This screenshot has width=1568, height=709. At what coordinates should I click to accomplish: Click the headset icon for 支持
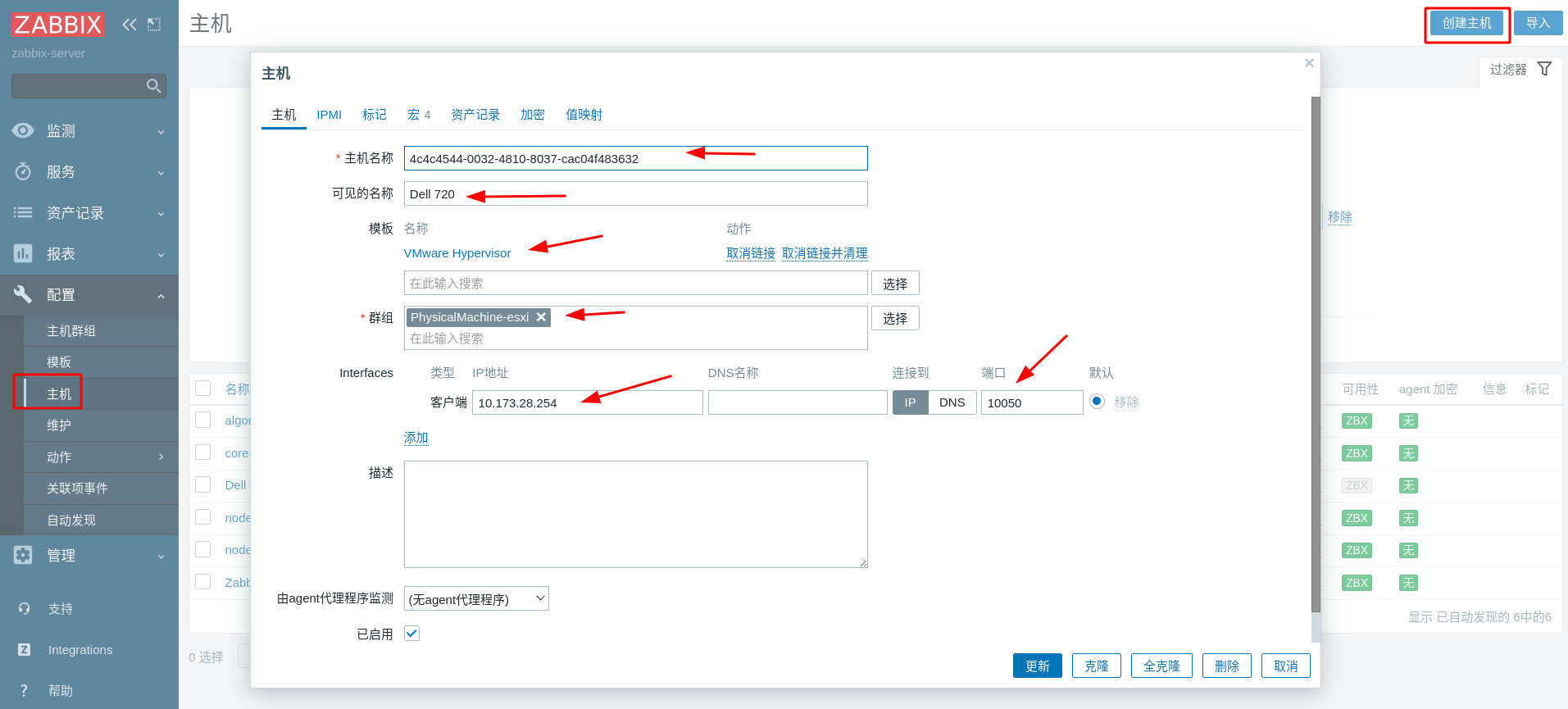pos(24,608)
